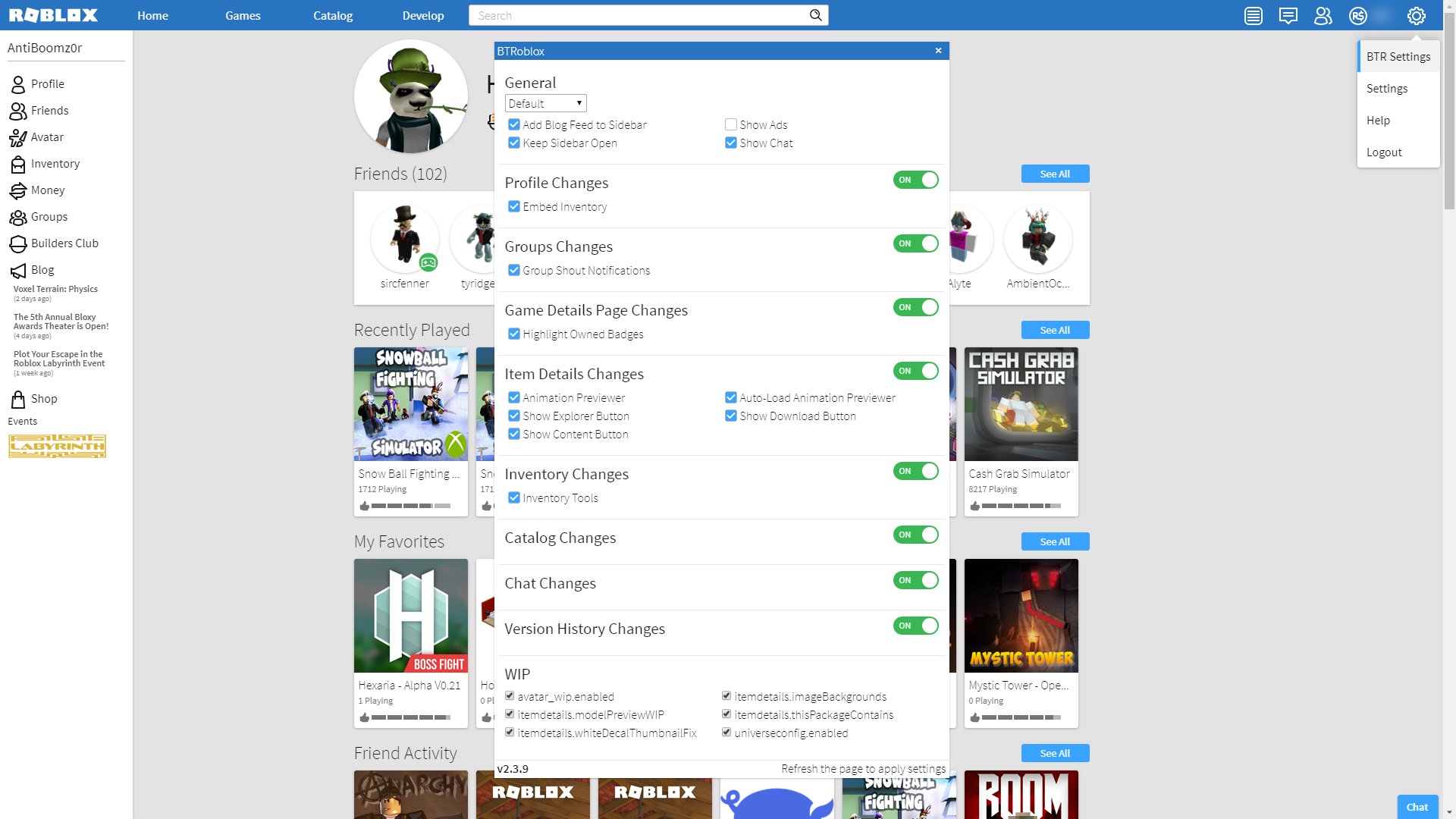
Task: Click the Hexaria Alpha game thumbnail
Action: pos(411,615)
